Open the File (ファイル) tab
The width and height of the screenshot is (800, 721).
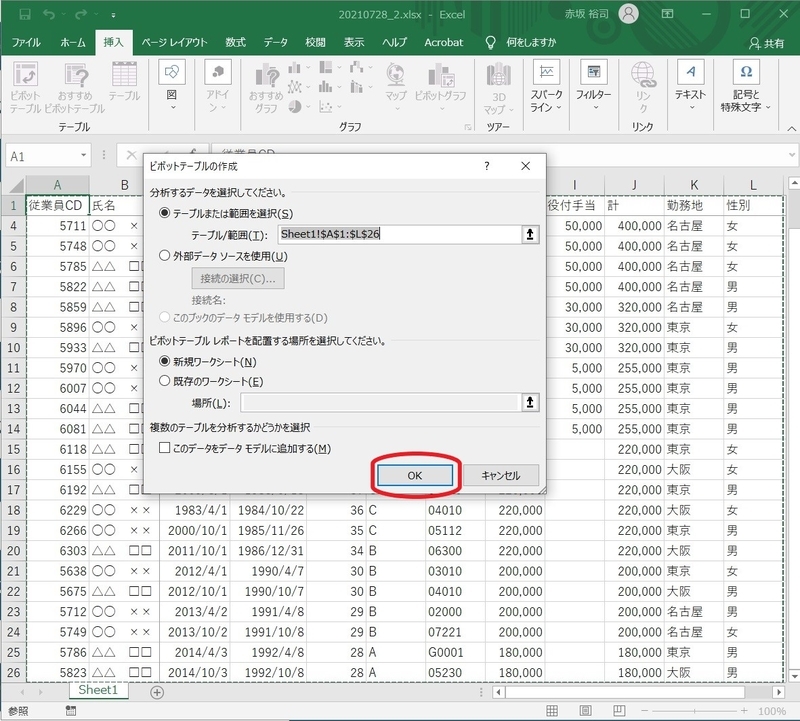[26, 42]
